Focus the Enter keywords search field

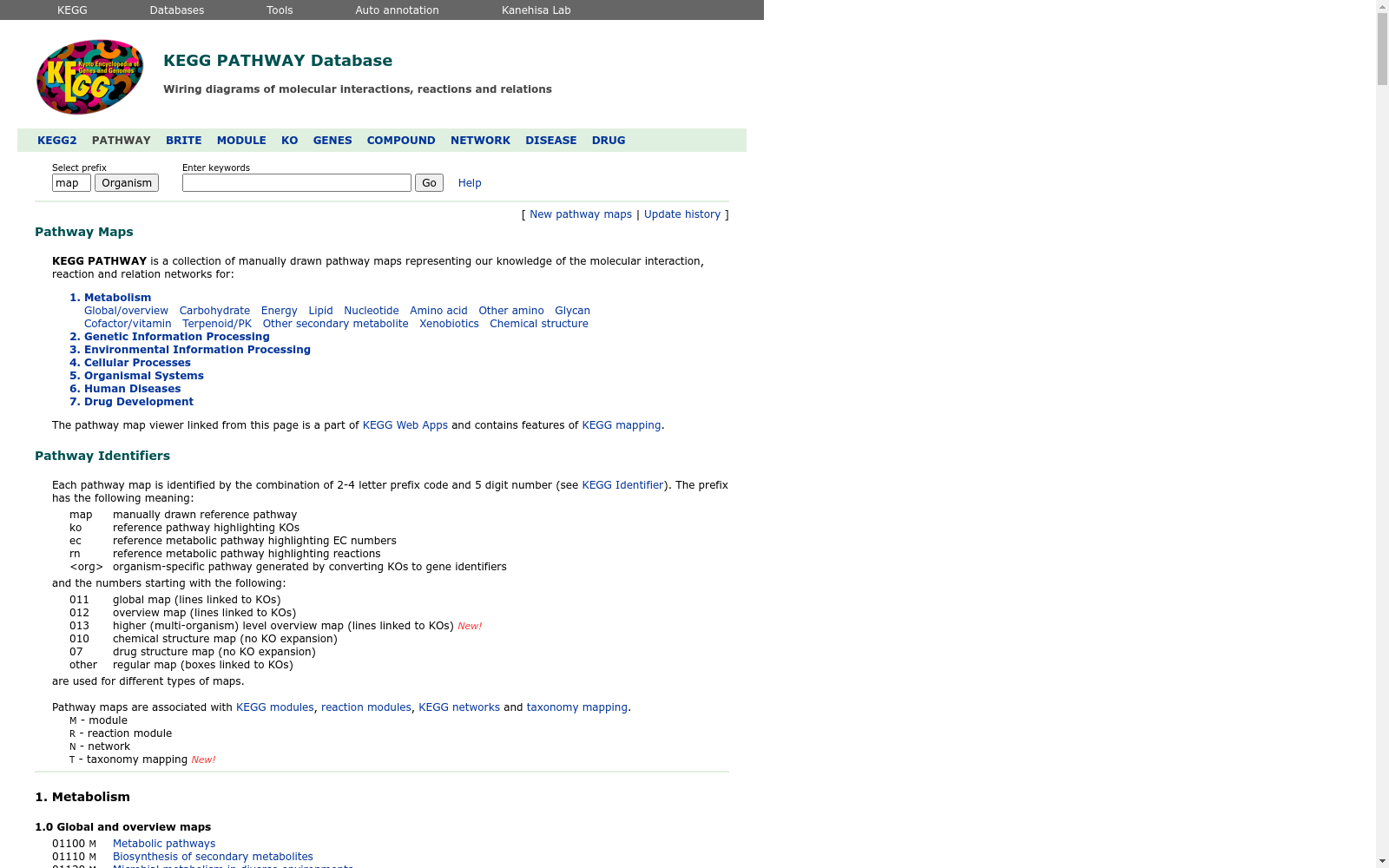297,183
